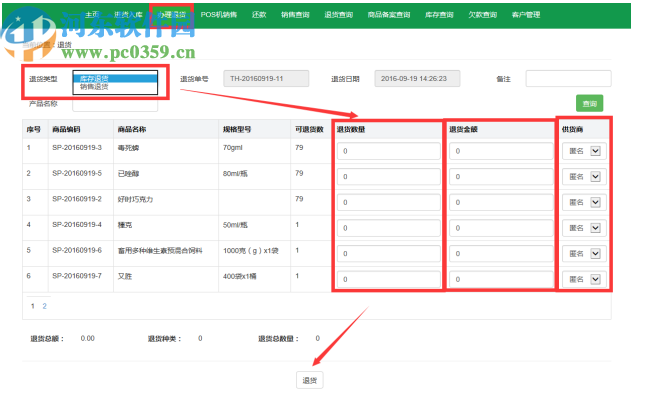Screen dimensions: 648x413
Task: Click the 退货总数量 label
Action: pos(279,339)
